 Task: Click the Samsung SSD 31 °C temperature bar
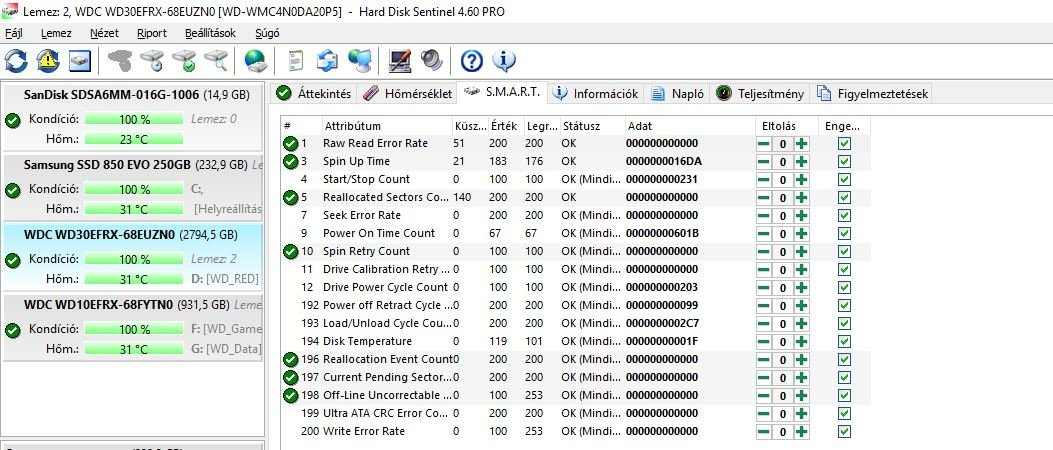134,210
